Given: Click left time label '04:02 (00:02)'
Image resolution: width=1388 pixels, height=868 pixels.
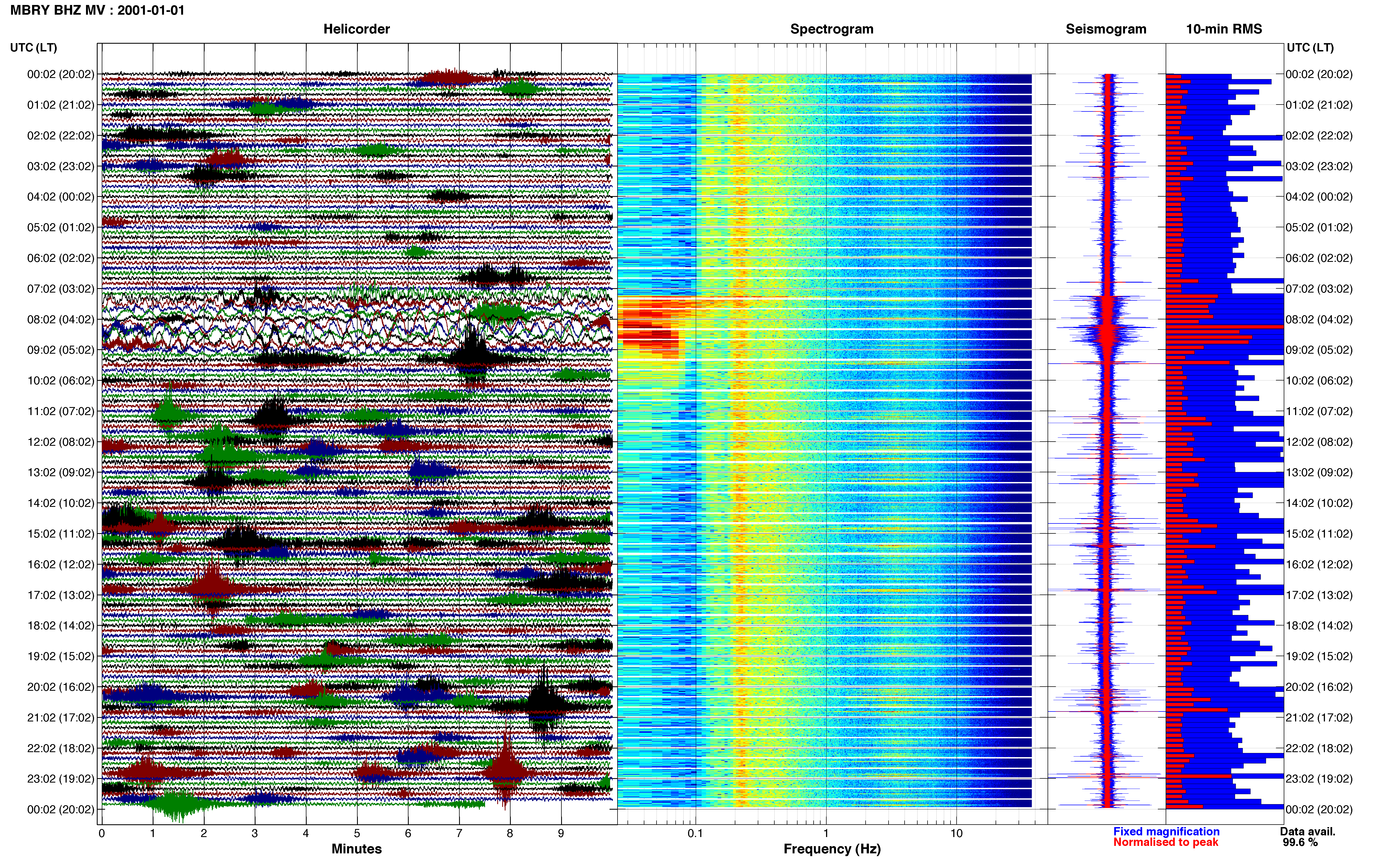Looking at the screenshot, I should pyautogui.click(x=61, y=197).
